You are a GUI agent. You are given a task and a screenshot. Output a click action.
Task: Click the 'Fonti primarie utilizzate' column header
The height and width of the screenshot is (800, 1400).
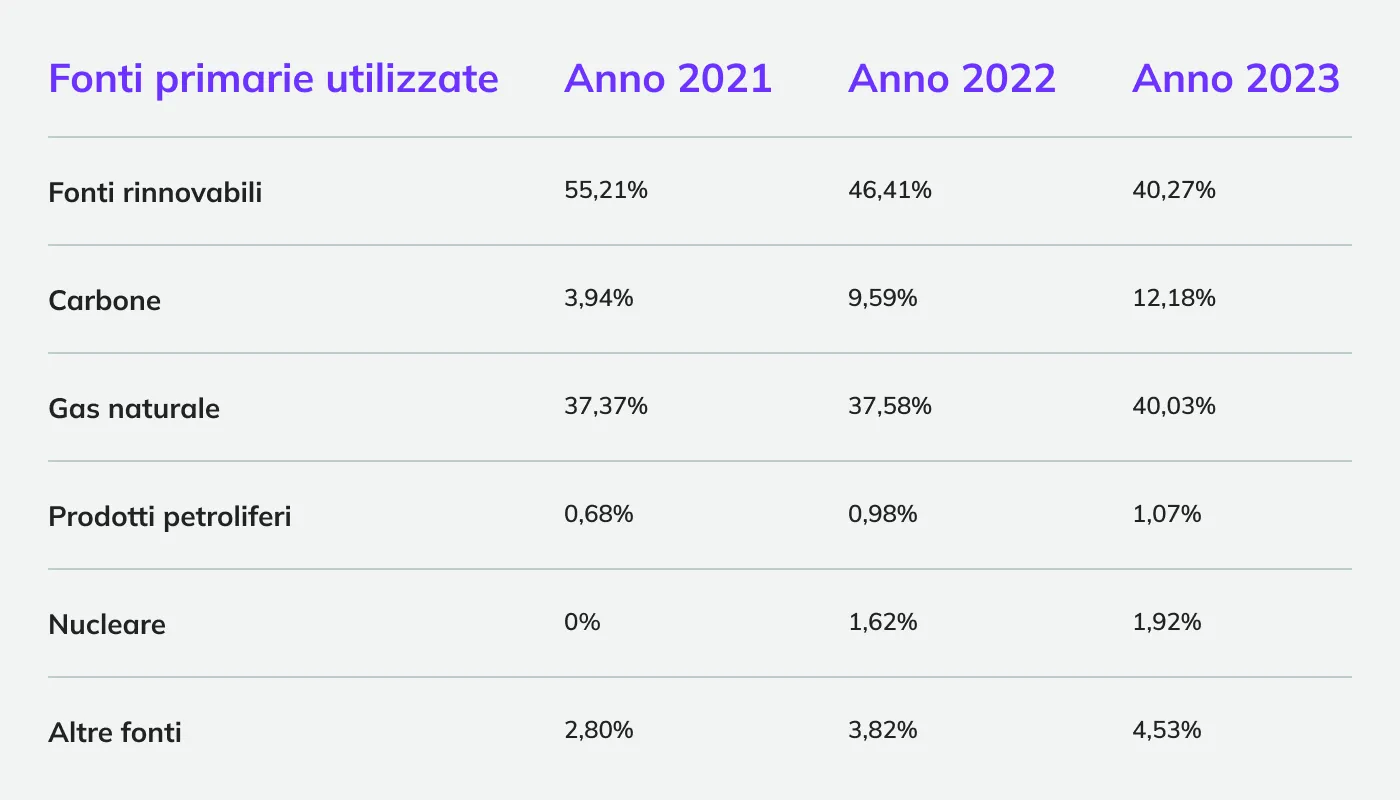click(273, 78)
